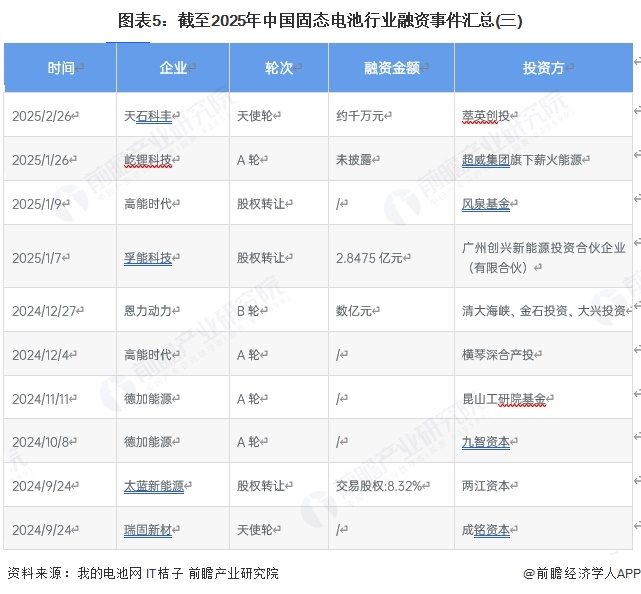The height and width of the screenshot is (594, 641).
Task: Select 股权转让 in the 太蓝新能源 row
Action: click(261, 486)
